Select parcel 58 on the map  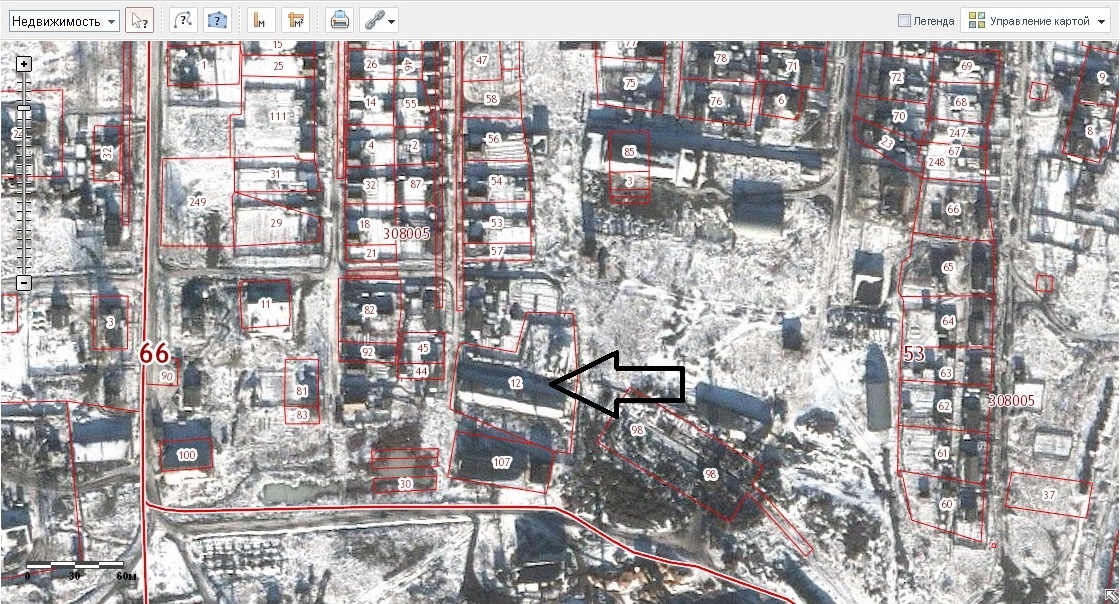click(491, 99)
